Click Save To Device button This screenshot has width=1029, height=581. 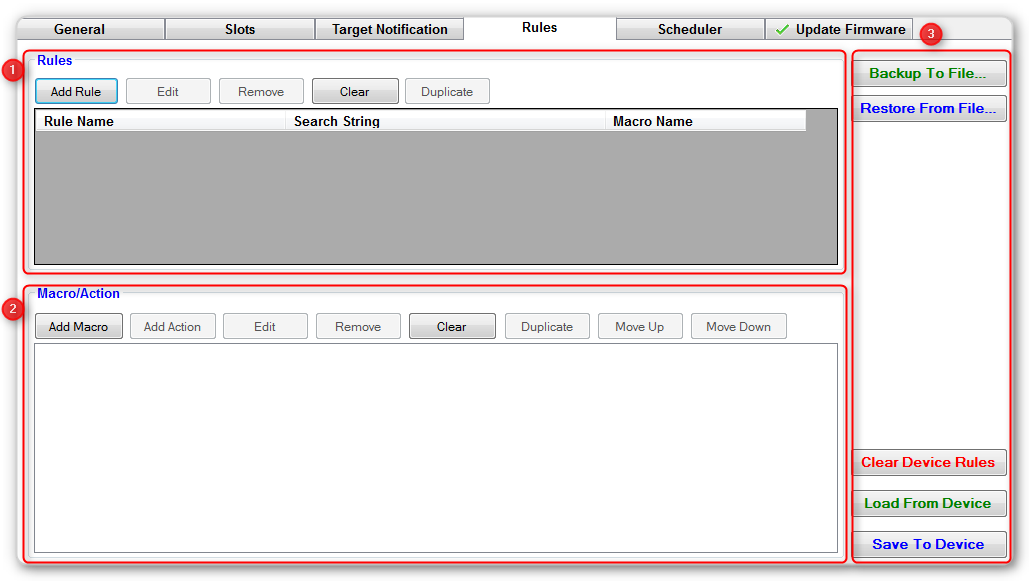click(928, 545)
